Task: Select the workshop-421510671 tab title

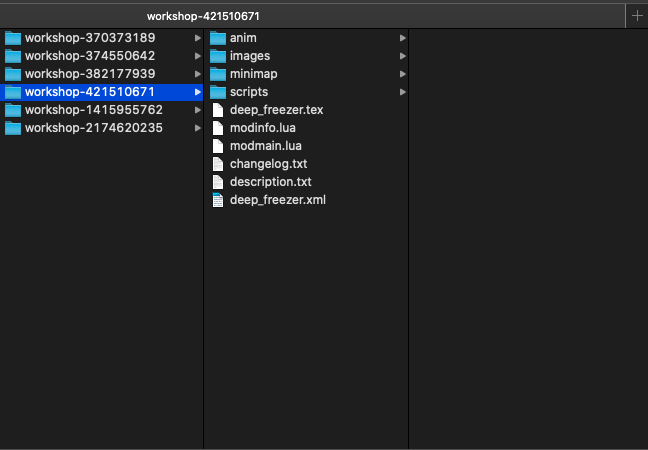Action: 203,17
